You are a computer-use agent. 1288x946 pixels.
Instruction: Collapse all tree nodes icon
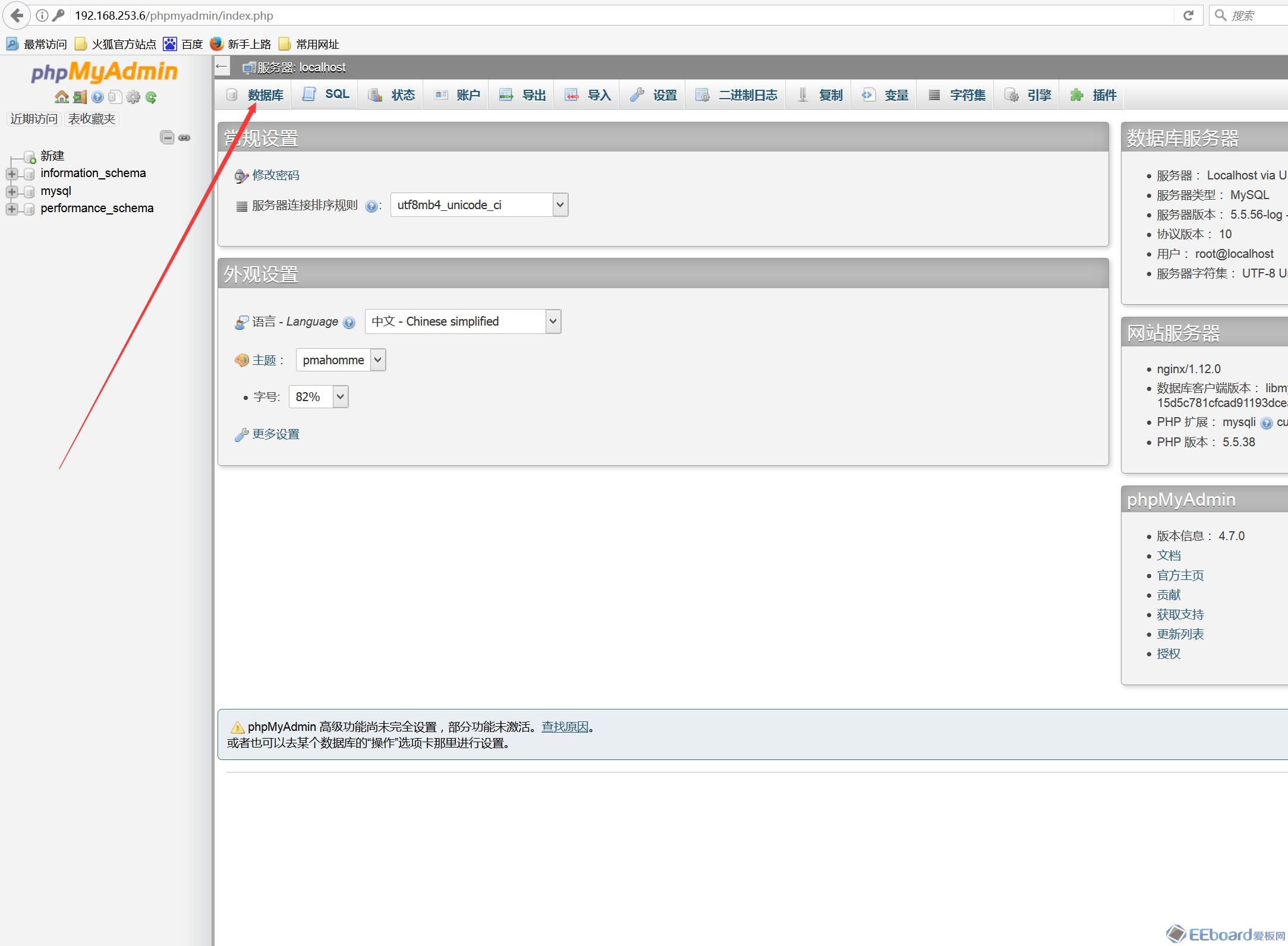click(167, 137)
